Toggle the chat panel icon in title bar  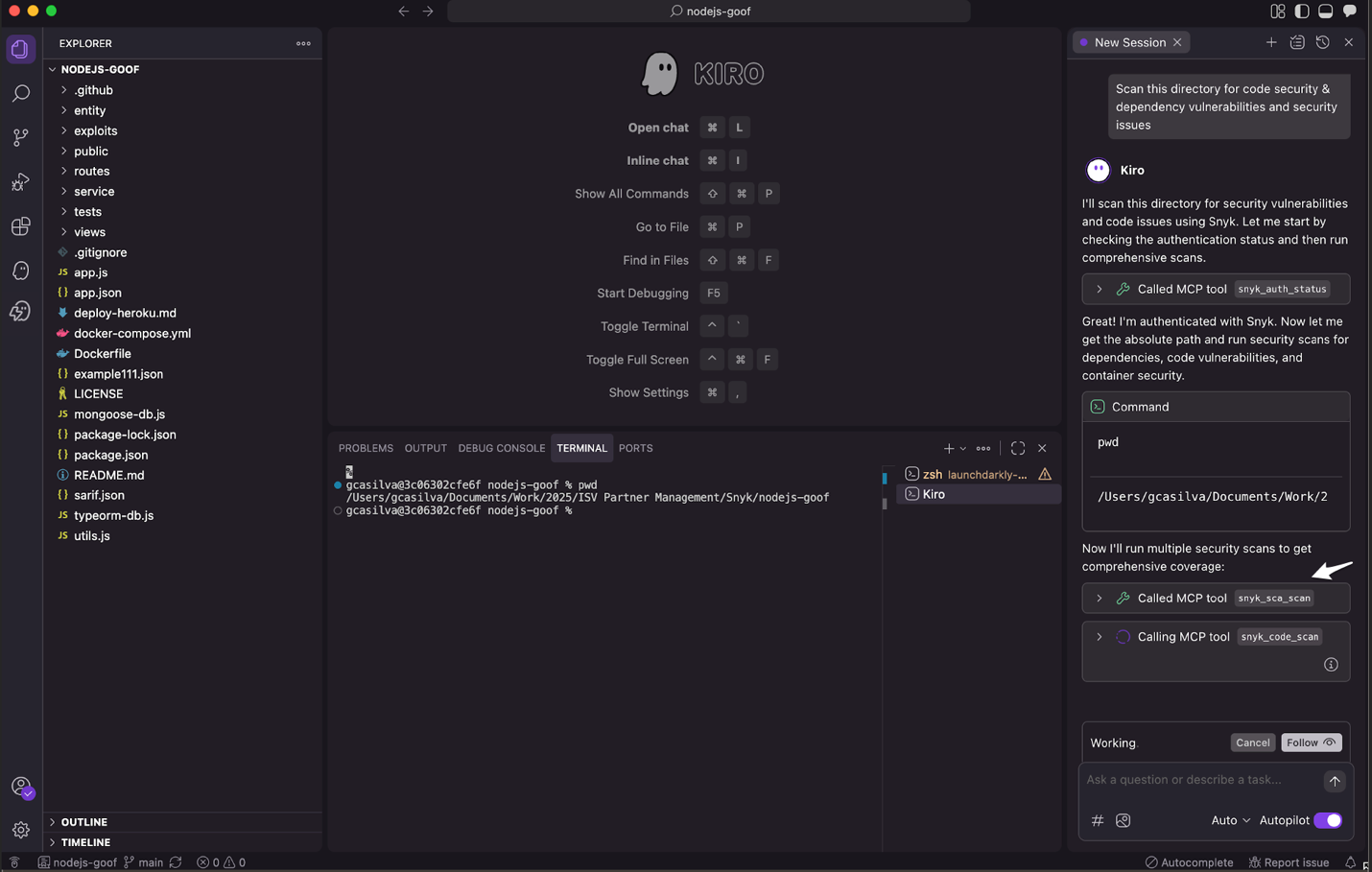(x=1350, y=12)
